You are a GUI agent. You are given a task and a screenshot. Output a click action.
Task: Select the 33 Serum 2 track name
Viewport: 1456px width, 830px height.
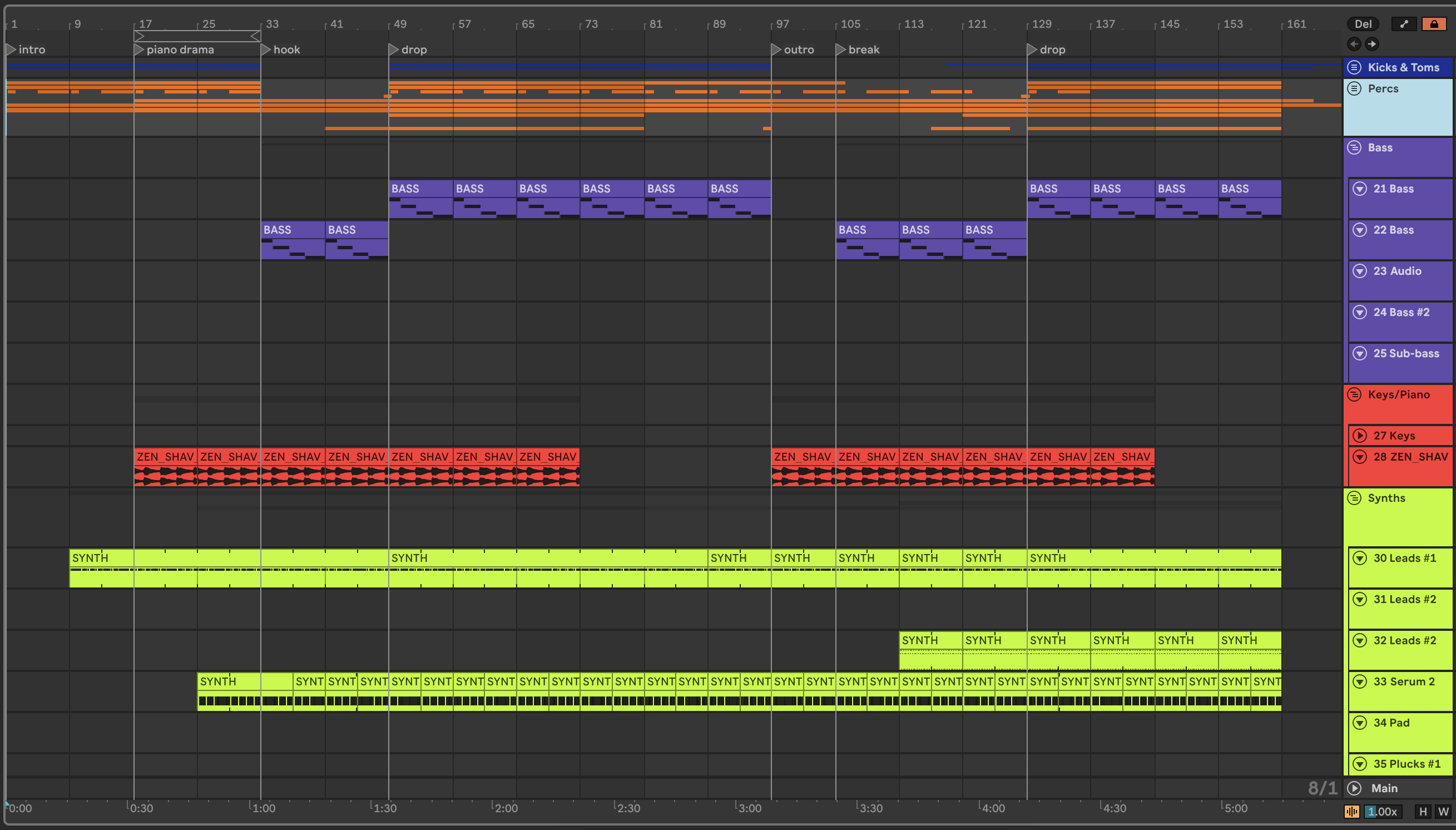(x=1404, y=681)
